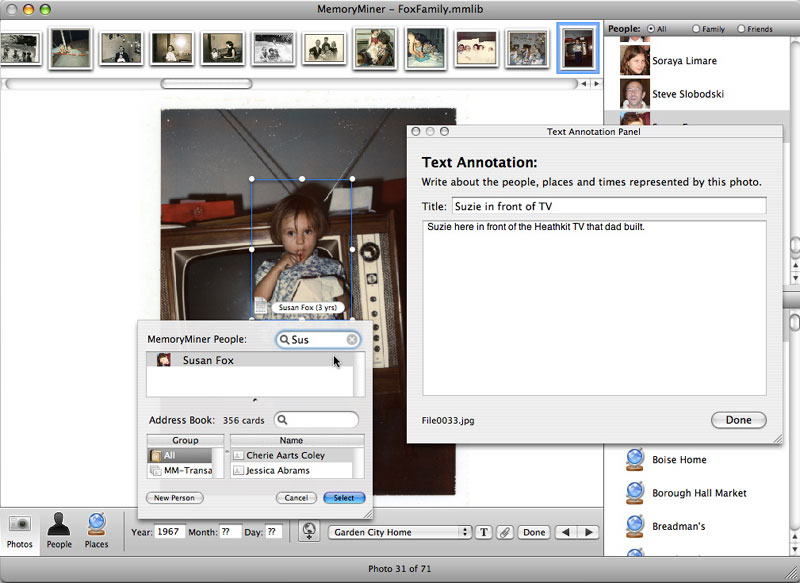Switch to the People view

59,530
